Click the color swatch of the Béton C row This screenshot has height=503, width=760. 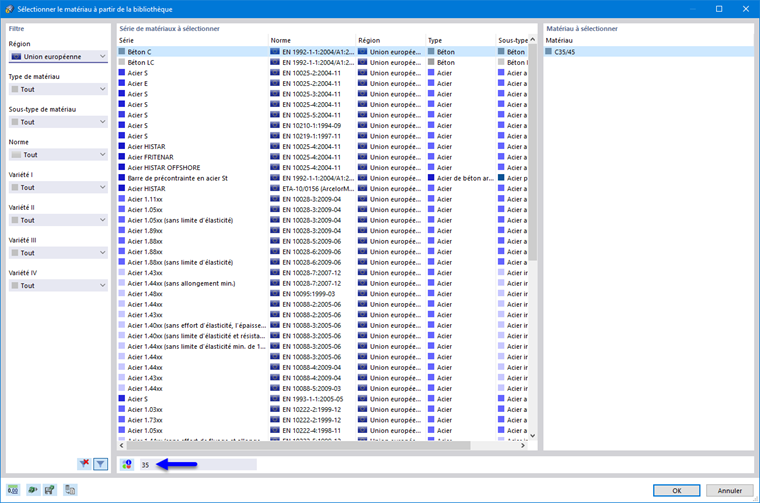(122, 51)
